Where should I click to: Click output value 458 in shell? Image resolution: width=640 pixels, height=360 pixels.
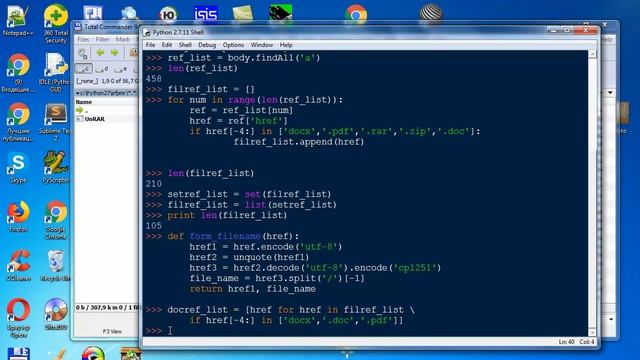153,79
